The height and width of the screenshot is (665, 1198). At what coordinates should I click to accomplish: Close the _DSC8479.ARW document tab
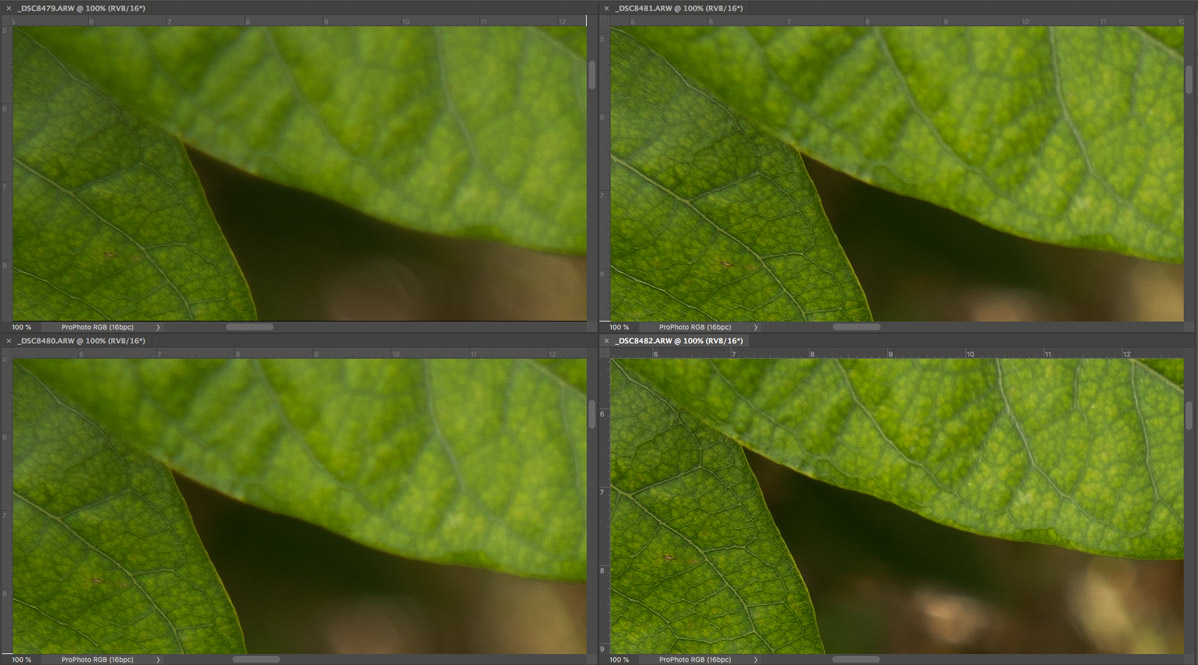tap(7, 8)
